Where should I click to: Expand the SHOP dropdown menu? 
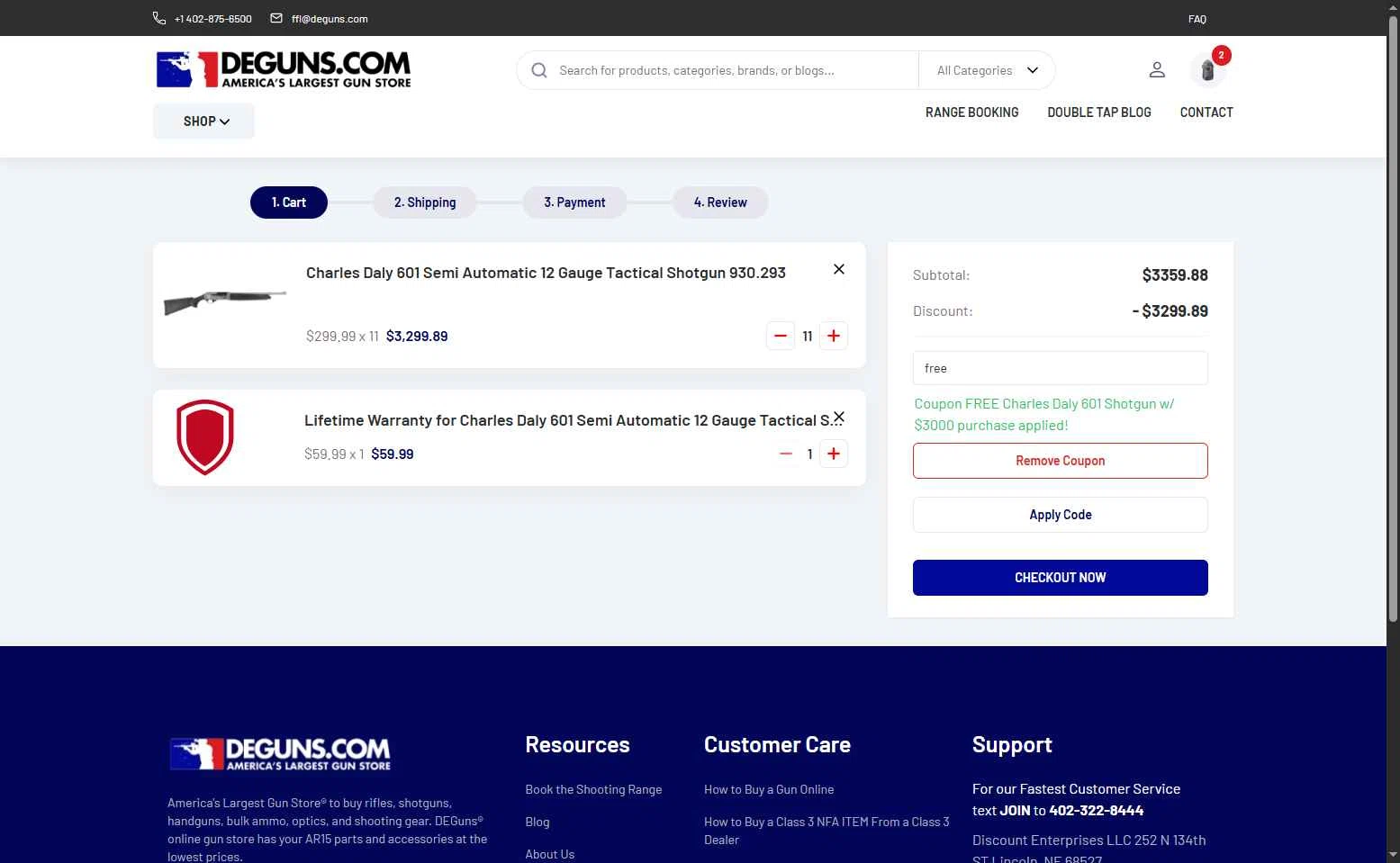[x=204, y=121]
